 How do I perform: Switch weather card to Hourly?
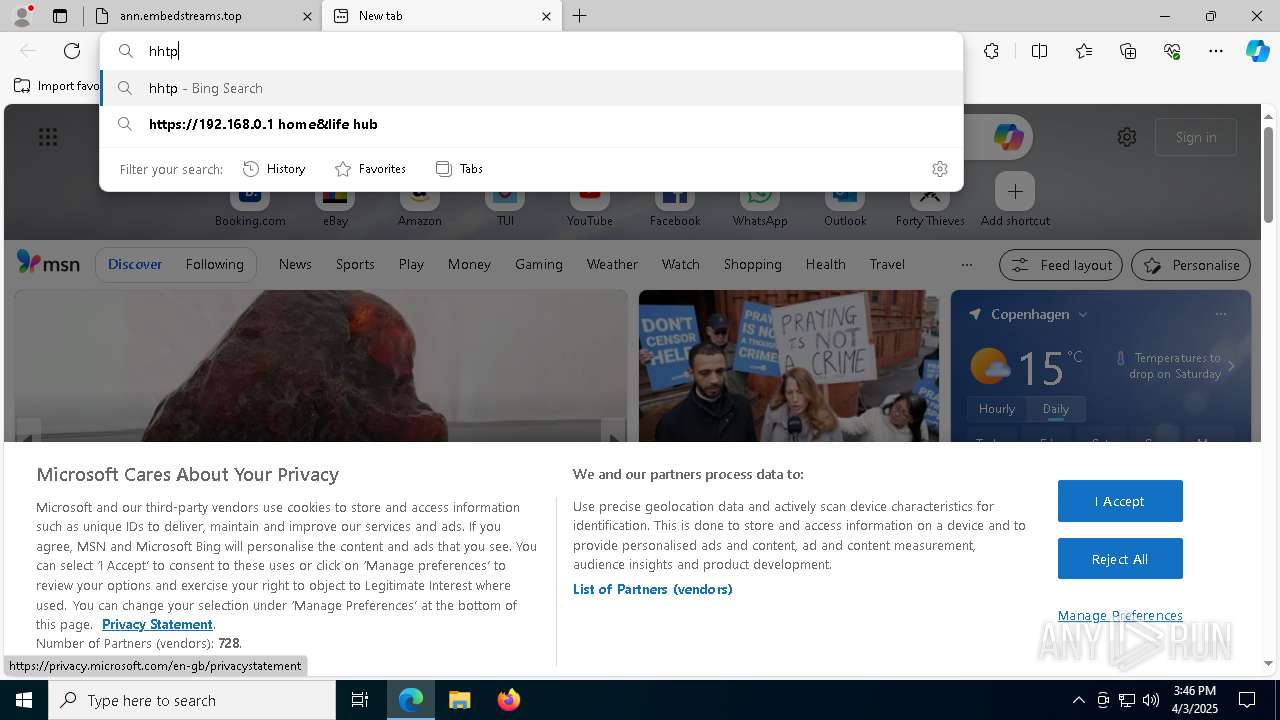[997, 409]
